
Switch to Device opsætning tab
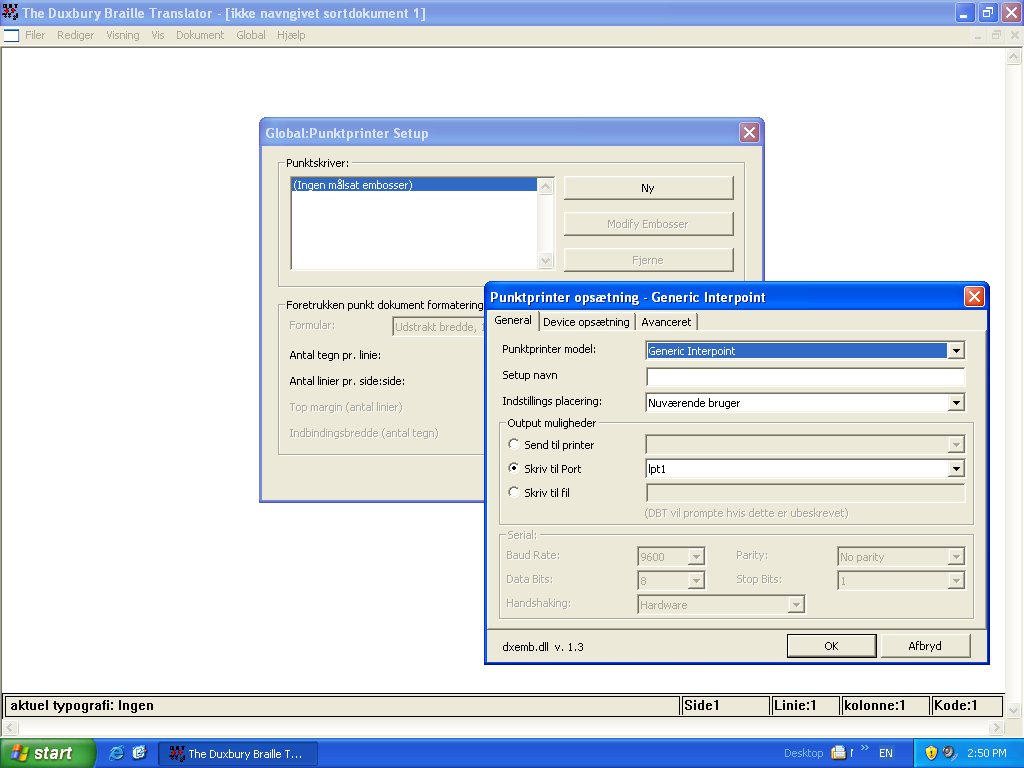click(586, 322)
